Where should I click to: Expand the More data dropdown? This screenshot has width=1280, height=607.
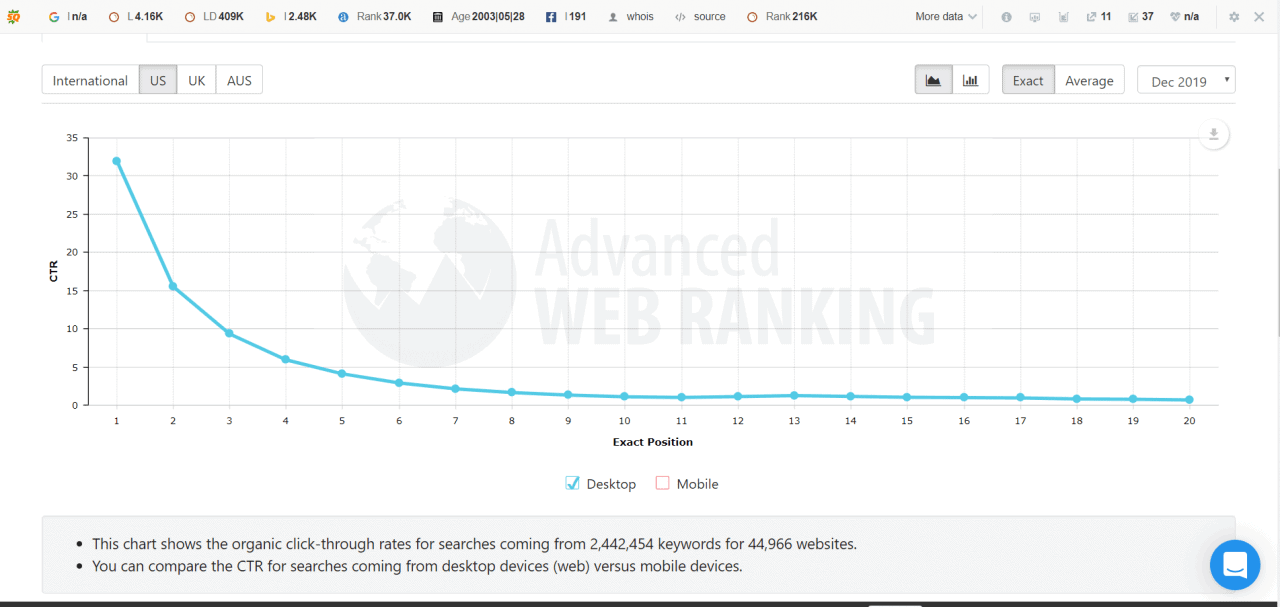click(946, 17)
